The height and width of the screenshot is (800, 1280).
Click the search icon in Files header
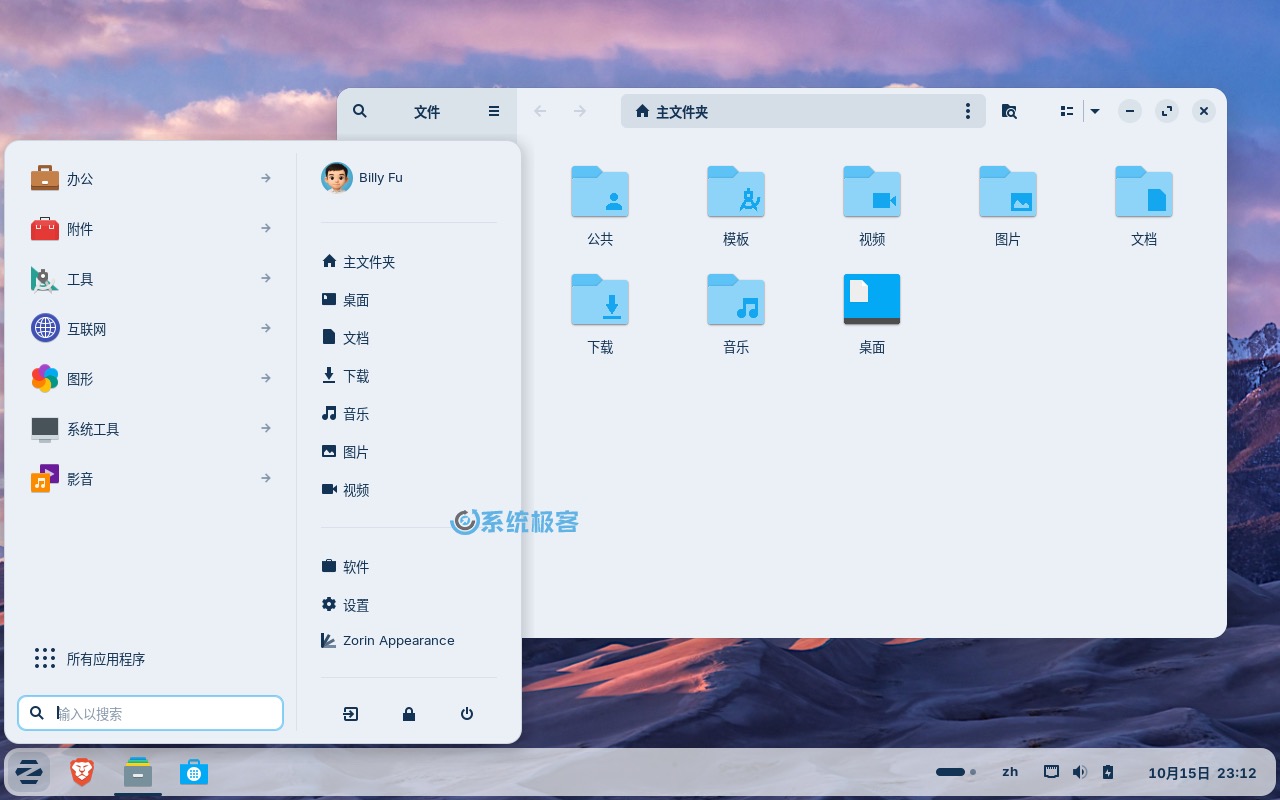coord(360,112)
